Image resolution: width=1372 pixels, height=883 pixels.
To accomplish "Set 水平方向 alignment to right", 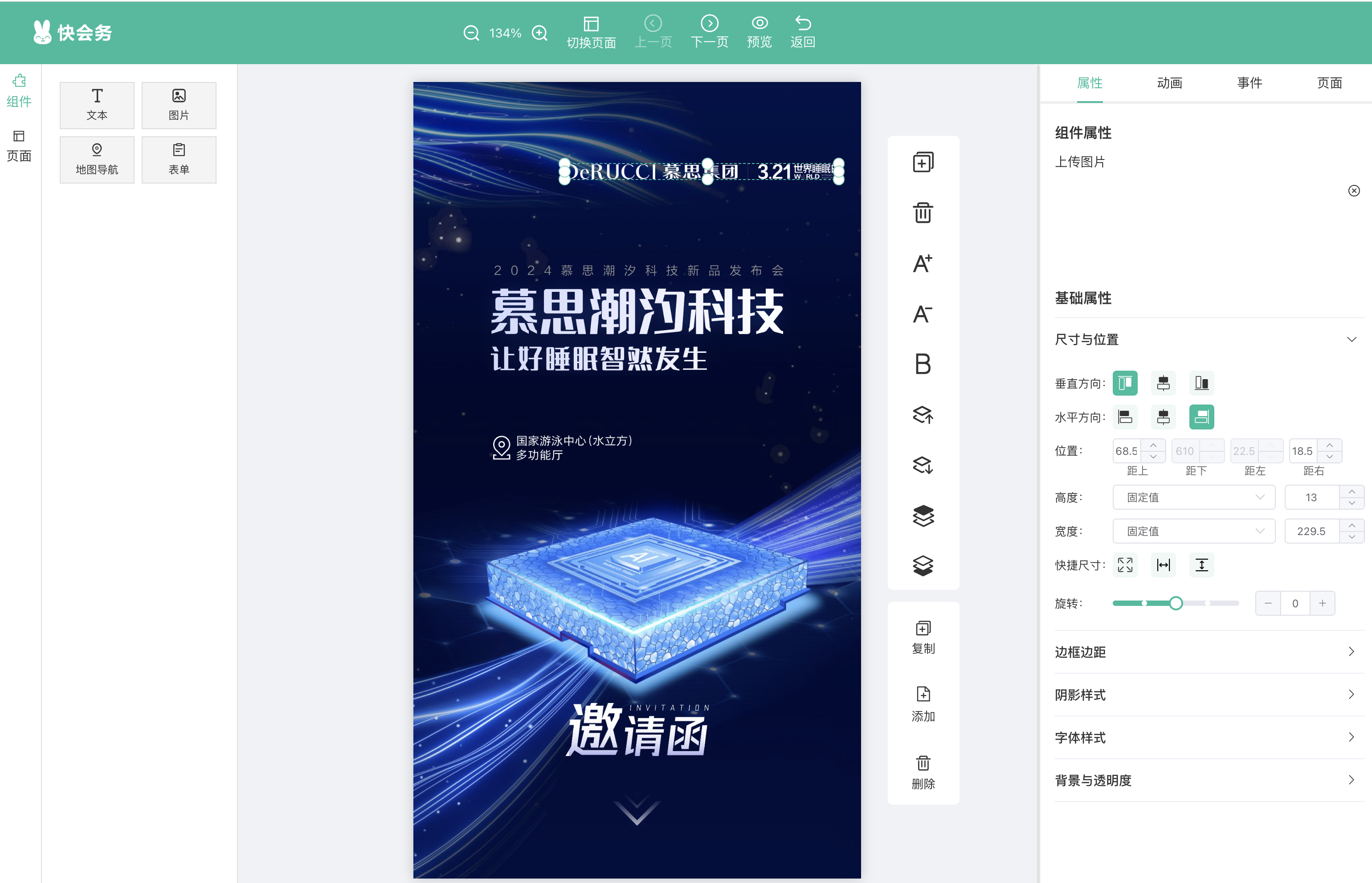I will click(1202, 417).
